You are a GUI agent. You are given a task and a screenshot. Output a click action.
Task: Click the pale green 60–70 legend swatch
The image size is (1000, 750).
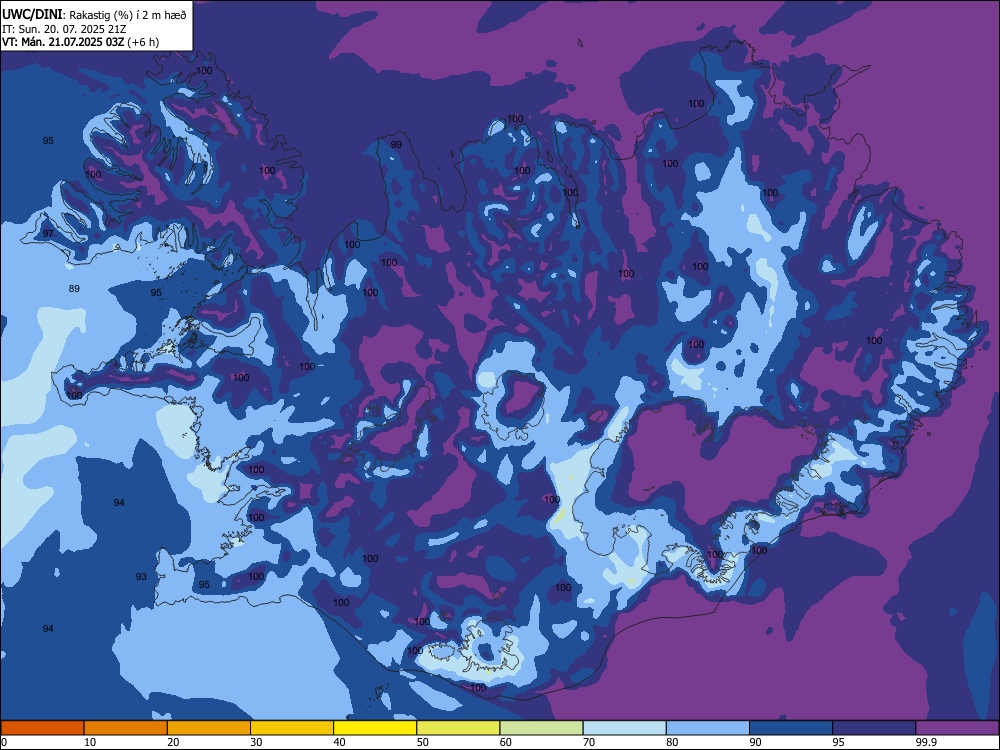(x=541, y=728)
